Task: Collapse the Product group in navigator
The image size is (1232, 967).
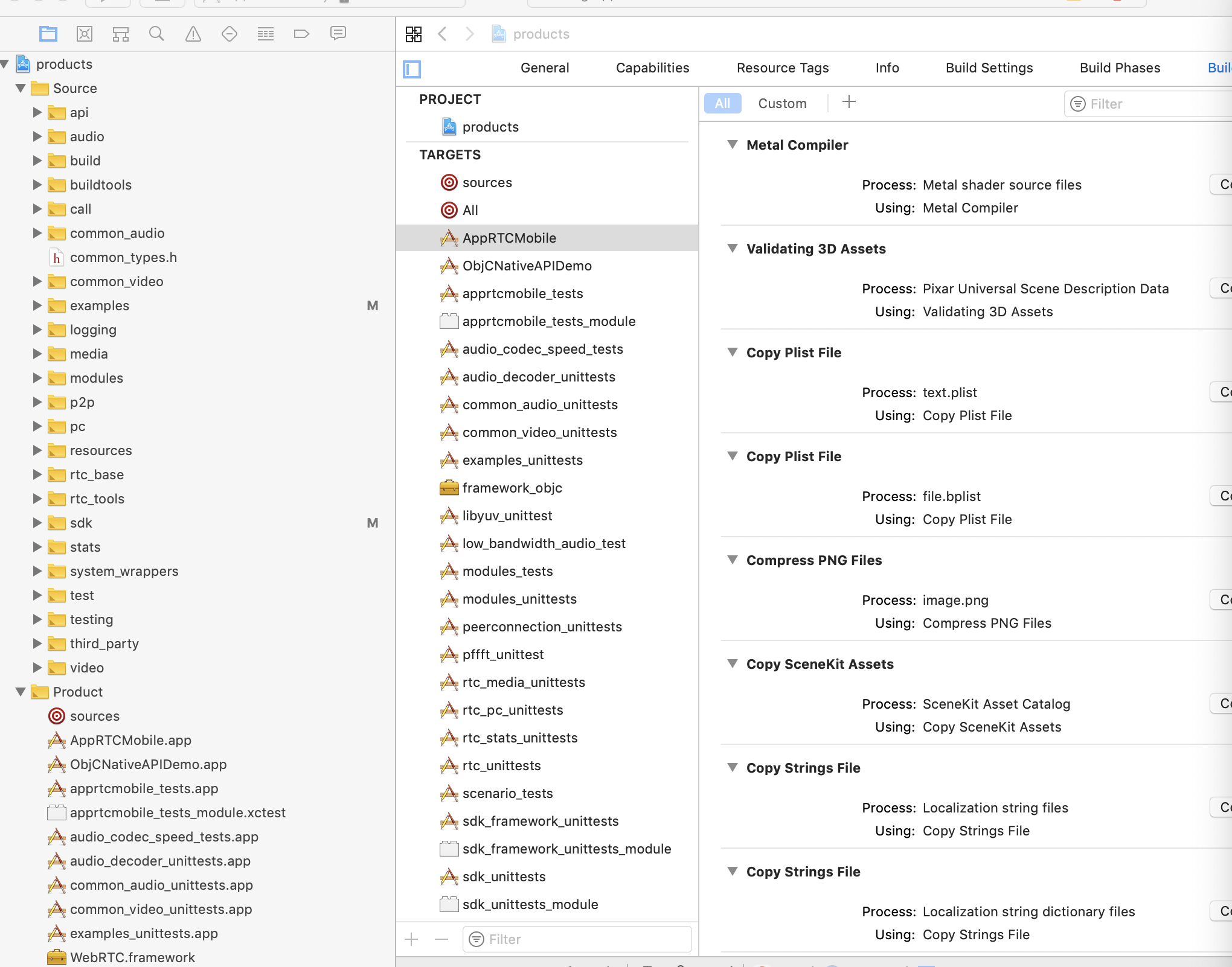Action: pyautogui.click(x=21, y=692)
